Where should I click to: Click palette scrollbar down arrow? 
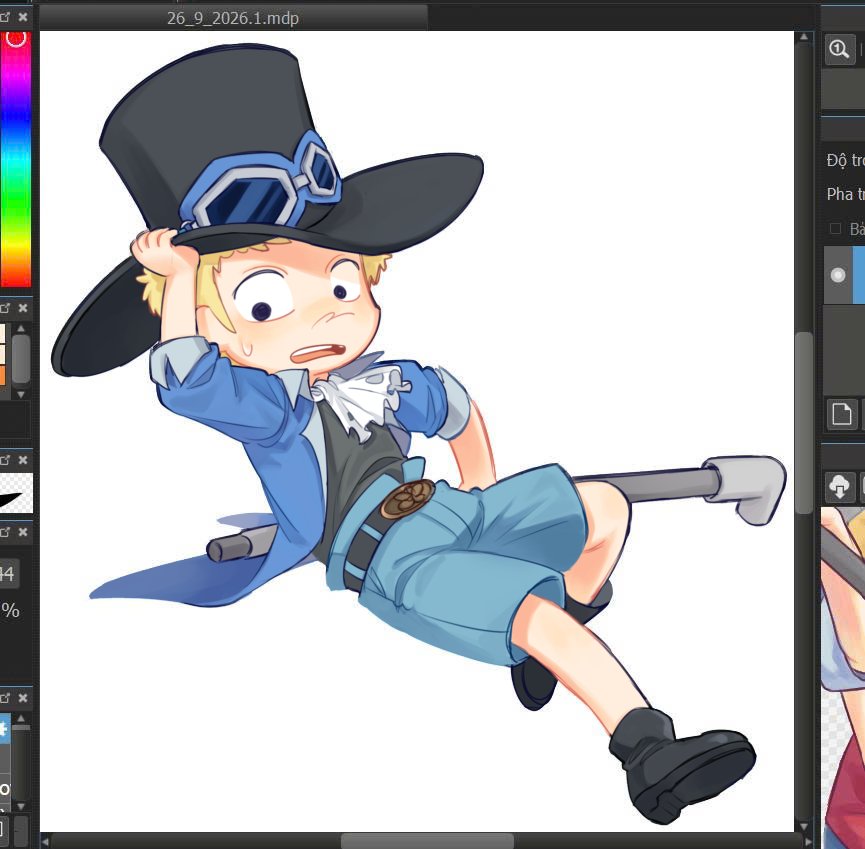tap(21, 394)
